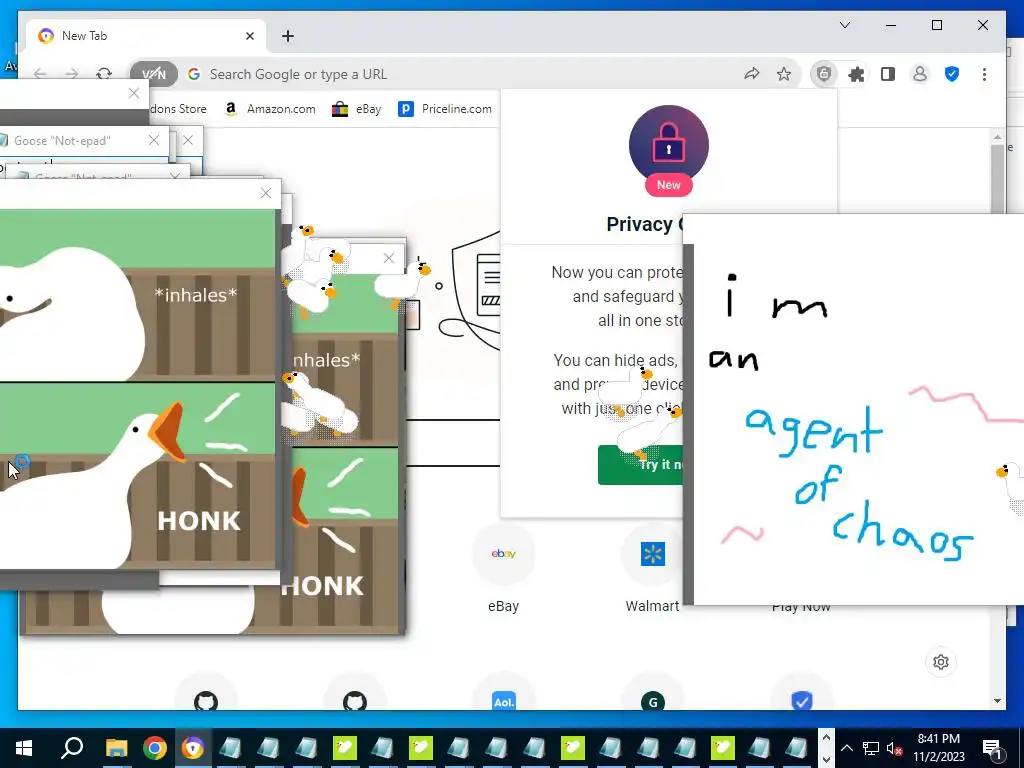Open the Windows Start menu
The width and height of the screenshot is (1024, 768).
[x=24, y=748]
